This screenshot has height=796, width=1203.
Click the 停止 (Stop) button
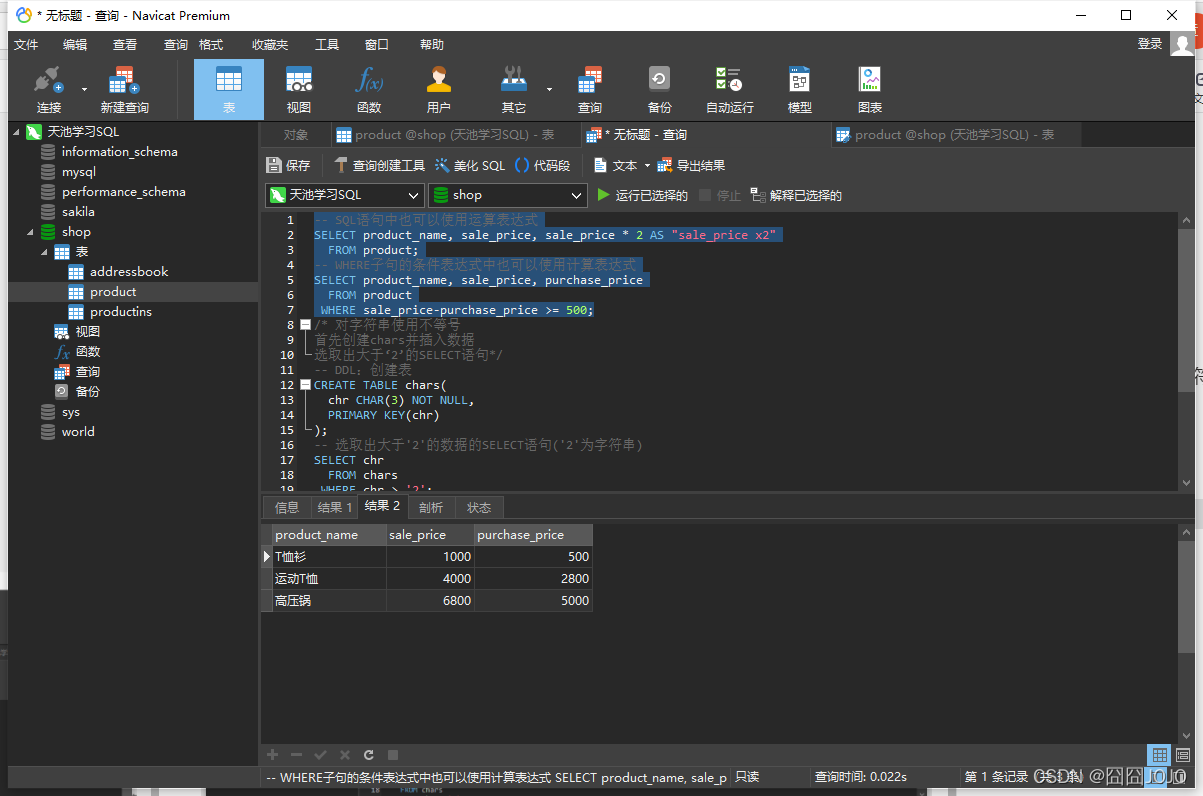(720, 195)
